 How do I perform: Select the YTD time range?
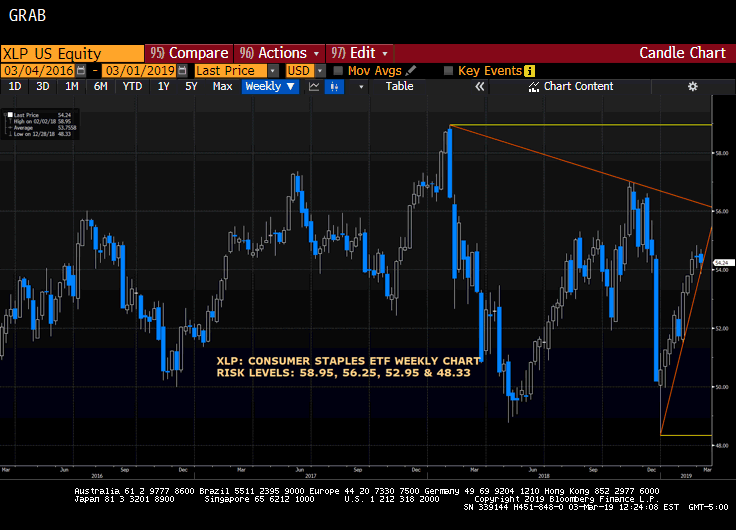coord(132,86)
